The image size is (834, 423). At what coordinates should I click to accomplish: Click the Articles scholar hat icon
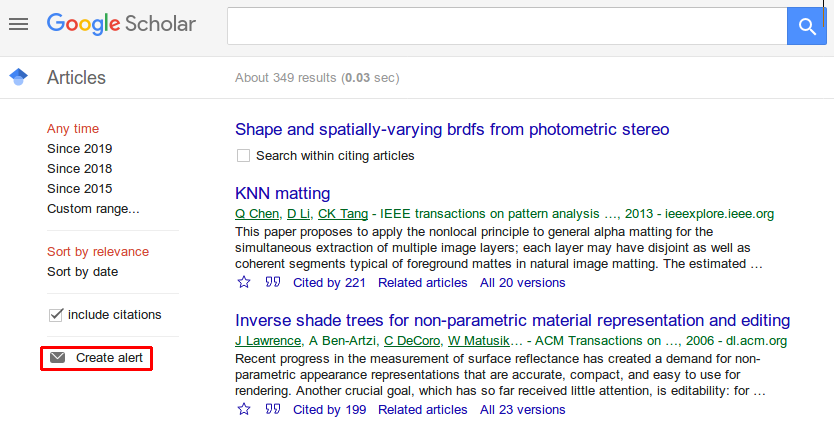click(x=18, y=77)
